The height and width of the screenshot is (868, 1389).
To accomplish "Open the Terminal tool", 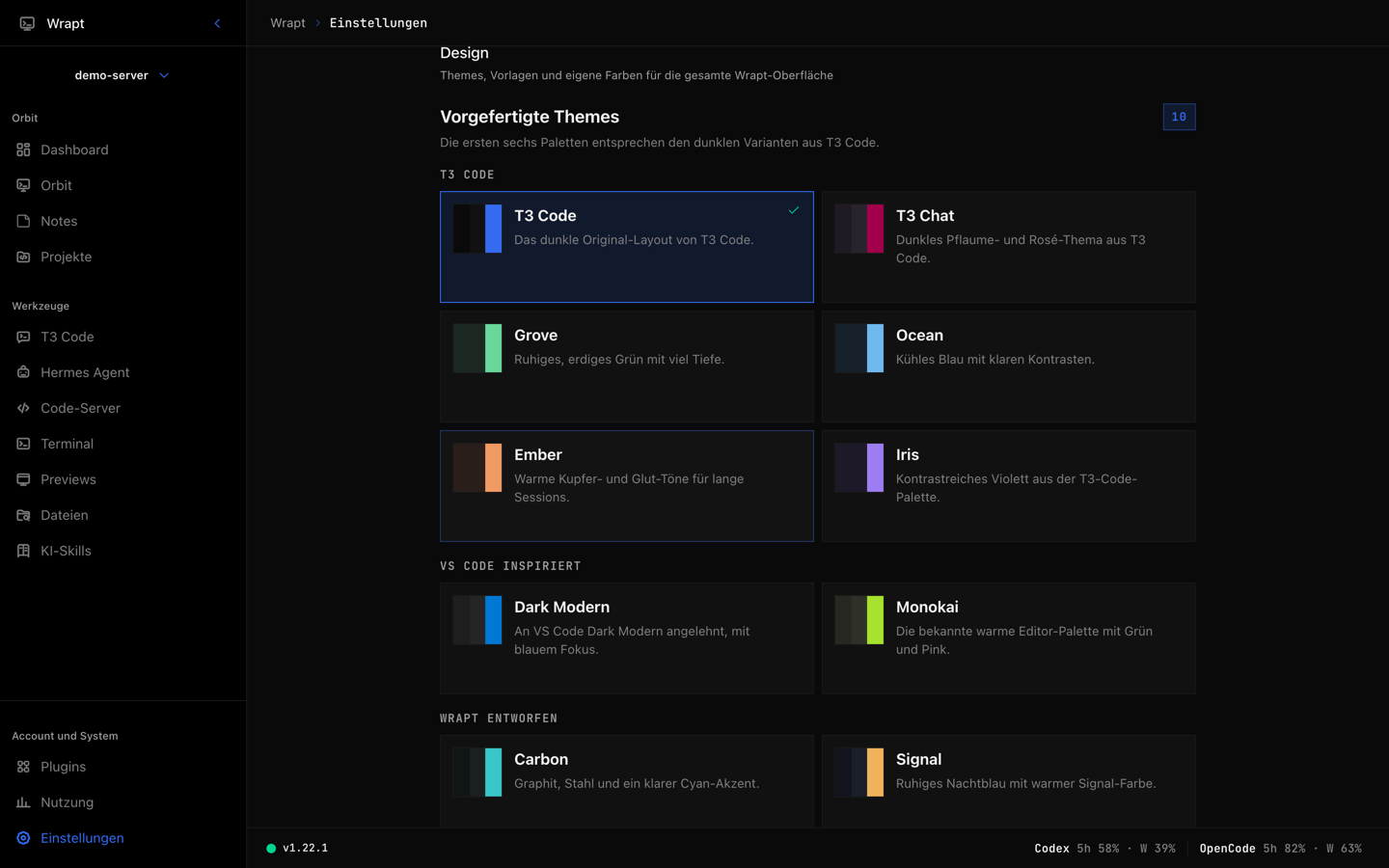I will click(123, 444).
